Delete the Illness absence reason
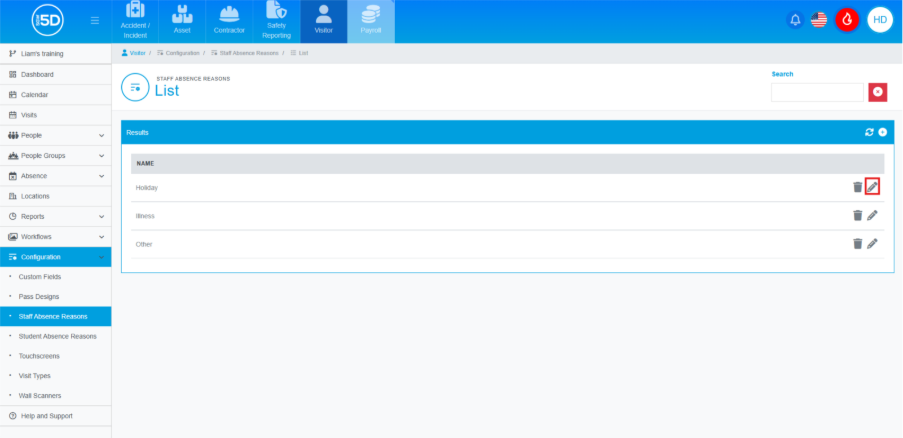The height and width of the screenshot is (438, 903). [857, 215]
